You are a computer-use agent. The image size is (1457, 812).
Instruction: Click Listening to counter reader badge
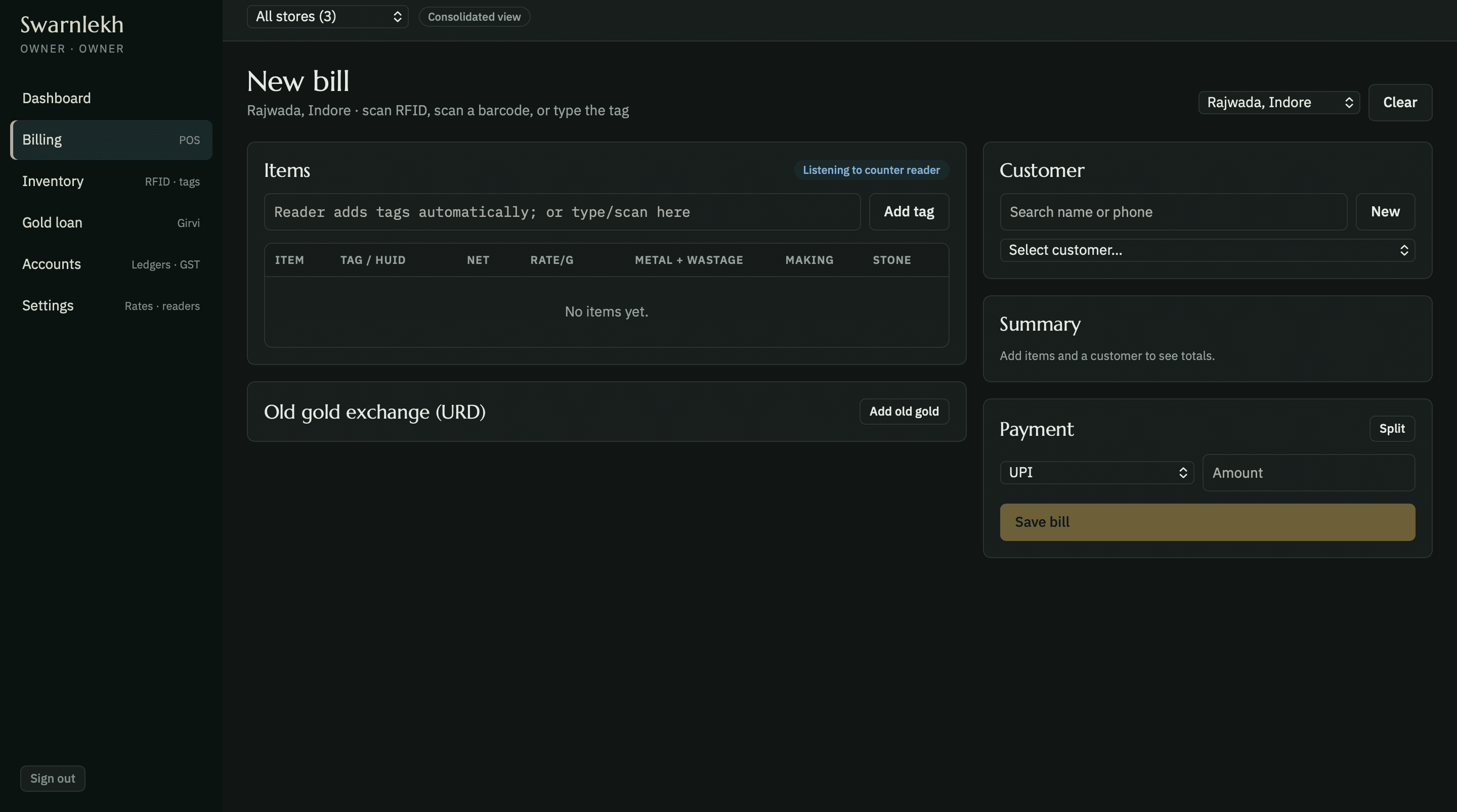point(871,170)
